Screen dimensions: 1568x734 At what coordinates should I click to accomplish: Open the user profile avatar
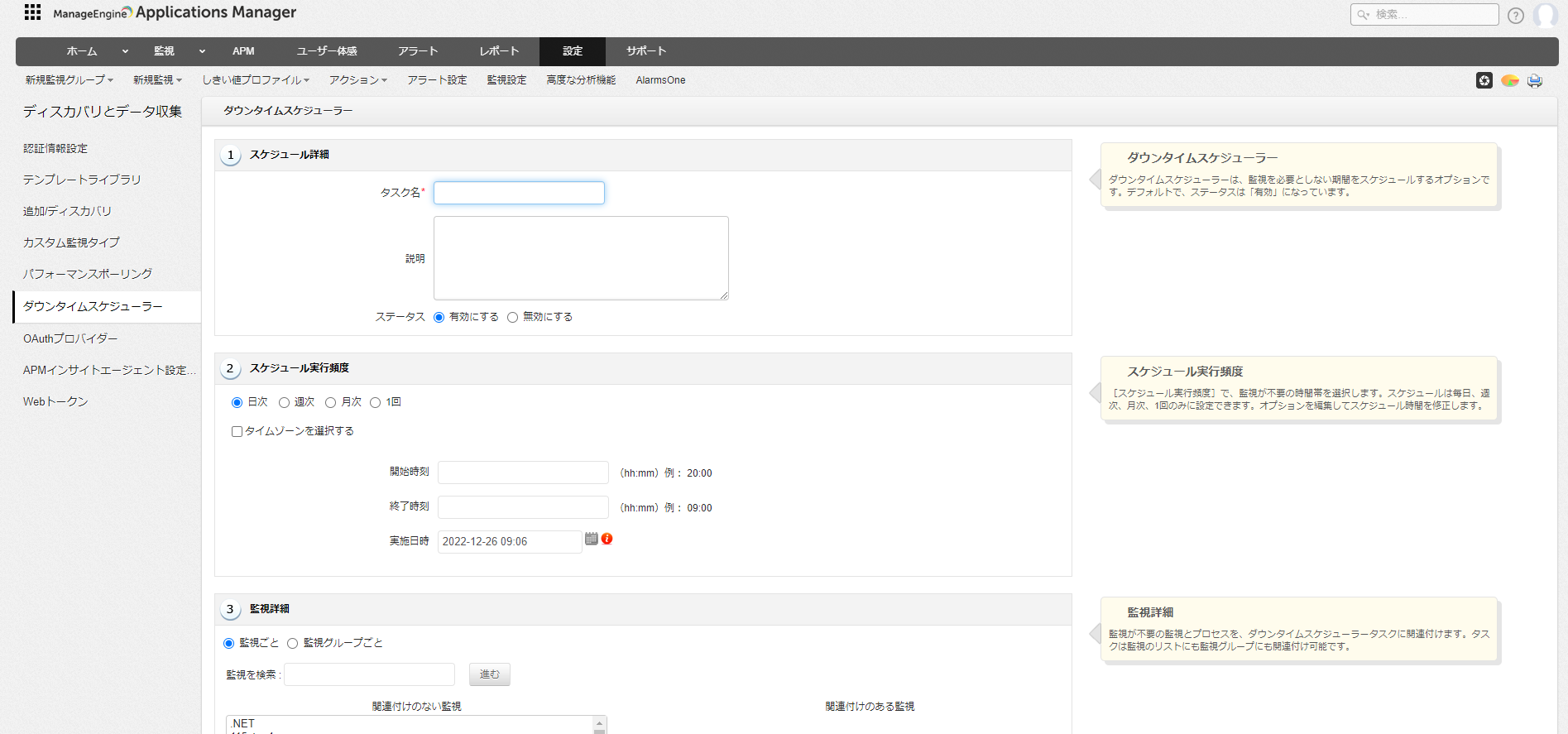point(1544,16)
